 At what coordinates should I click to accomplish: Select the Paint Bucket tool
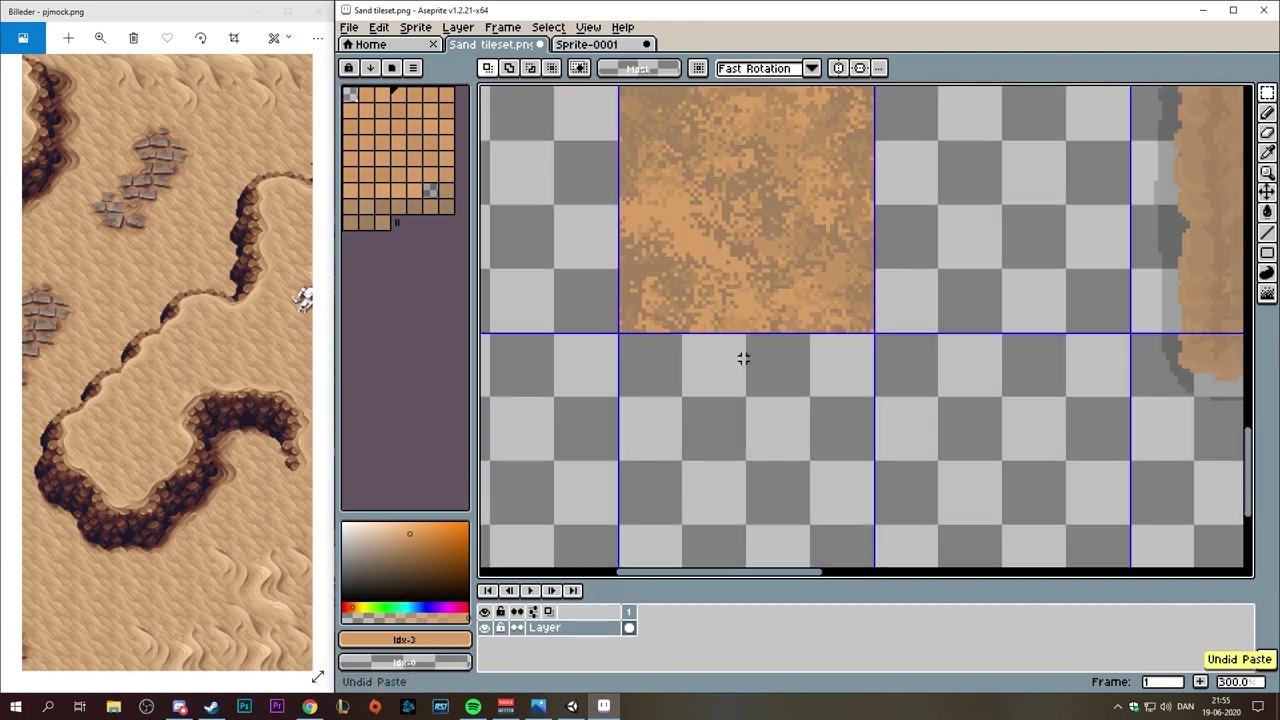click(x=1267, y=212)
